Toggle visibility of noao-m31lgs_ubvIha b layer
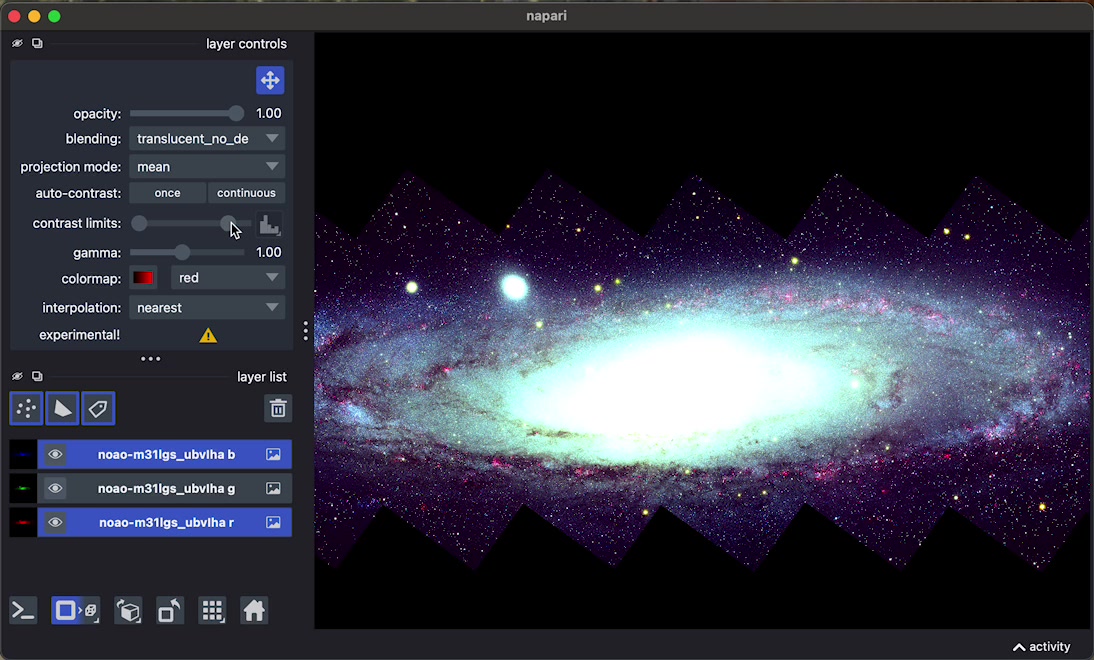This screenshot has width=1094, height=660. (x=55, y=454)
